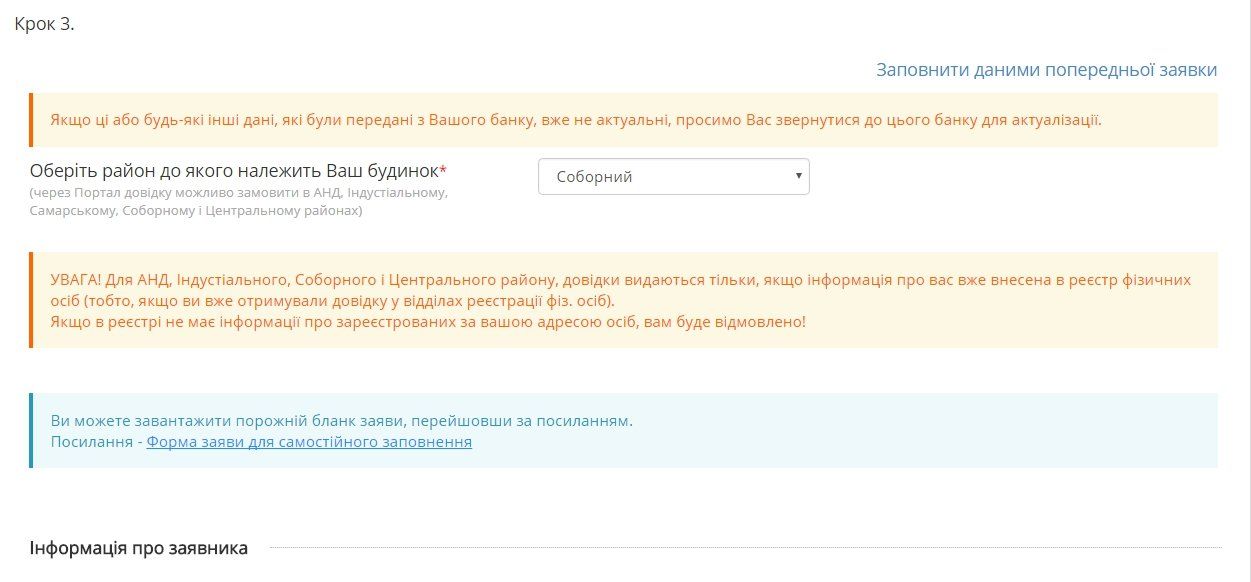1251x582 pixels.
Task: Click blue info text about blank application form
Action: [341, 421]
